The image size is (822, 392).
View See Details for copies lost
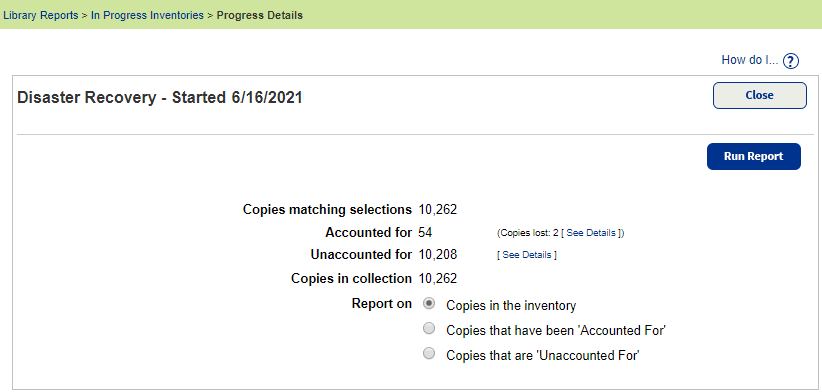591,233
